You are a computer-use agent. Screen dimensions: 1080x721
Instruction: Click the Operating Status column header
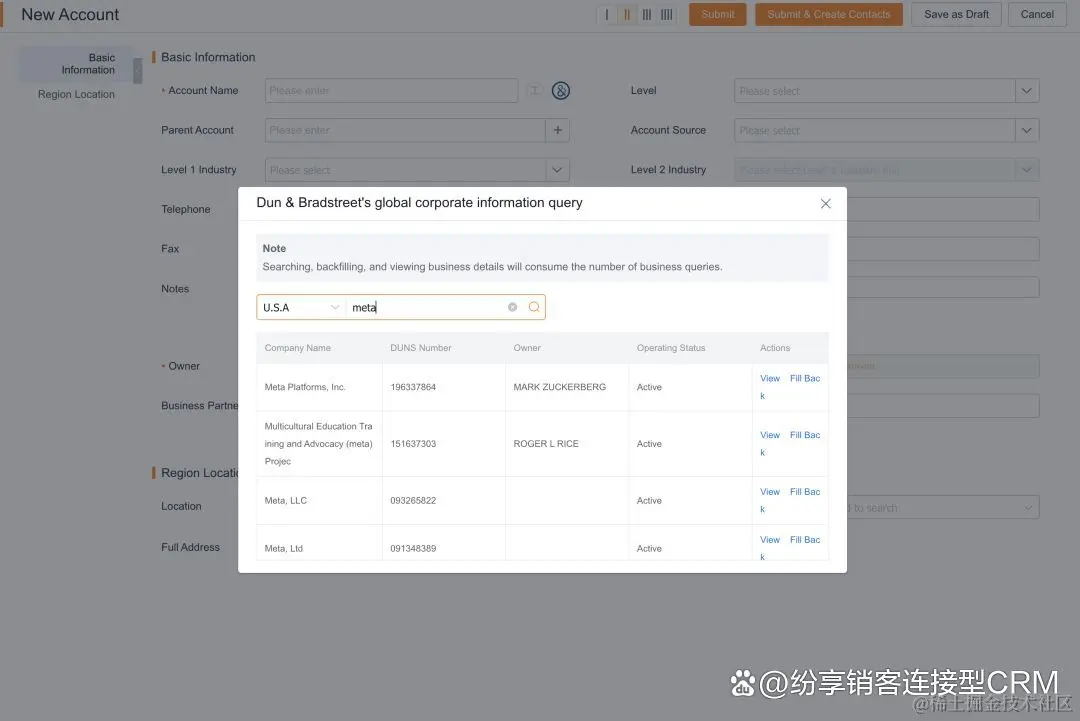[671, 348]
